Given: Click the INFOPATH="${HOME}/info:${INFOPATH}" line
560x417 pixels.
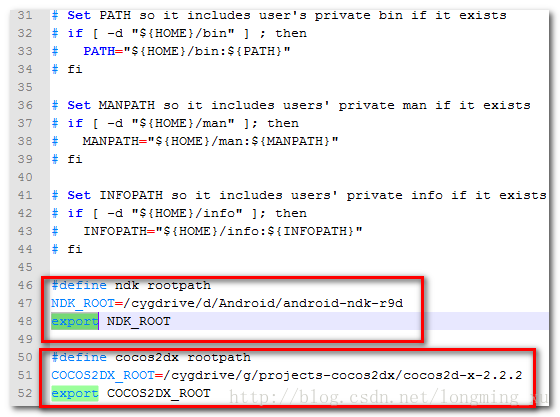Looking at the screenshot, I should pos(207,231).
